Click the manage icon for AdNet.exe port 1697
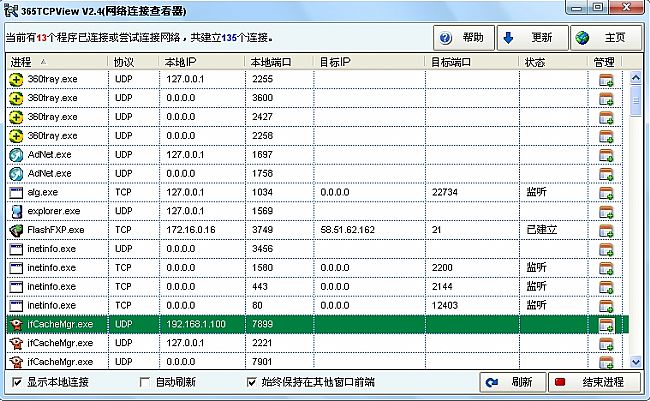The image size is (650, 401). point(606,155)
